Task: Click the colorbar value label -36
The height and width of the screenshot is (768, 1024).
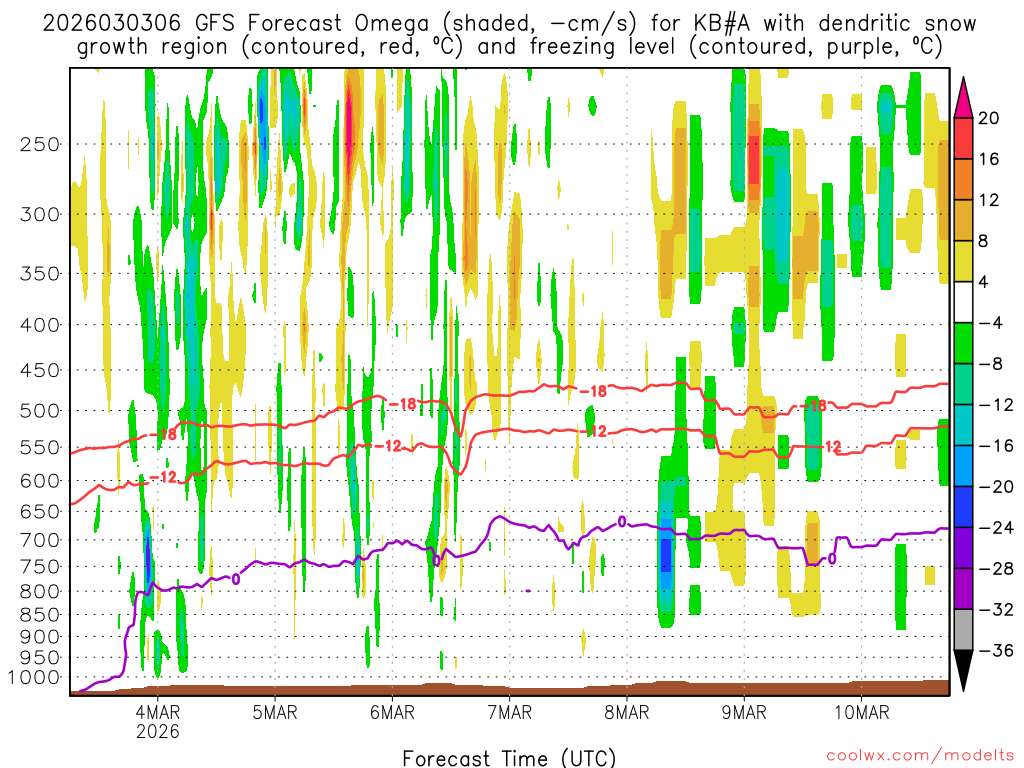Action: pos(996,650)
